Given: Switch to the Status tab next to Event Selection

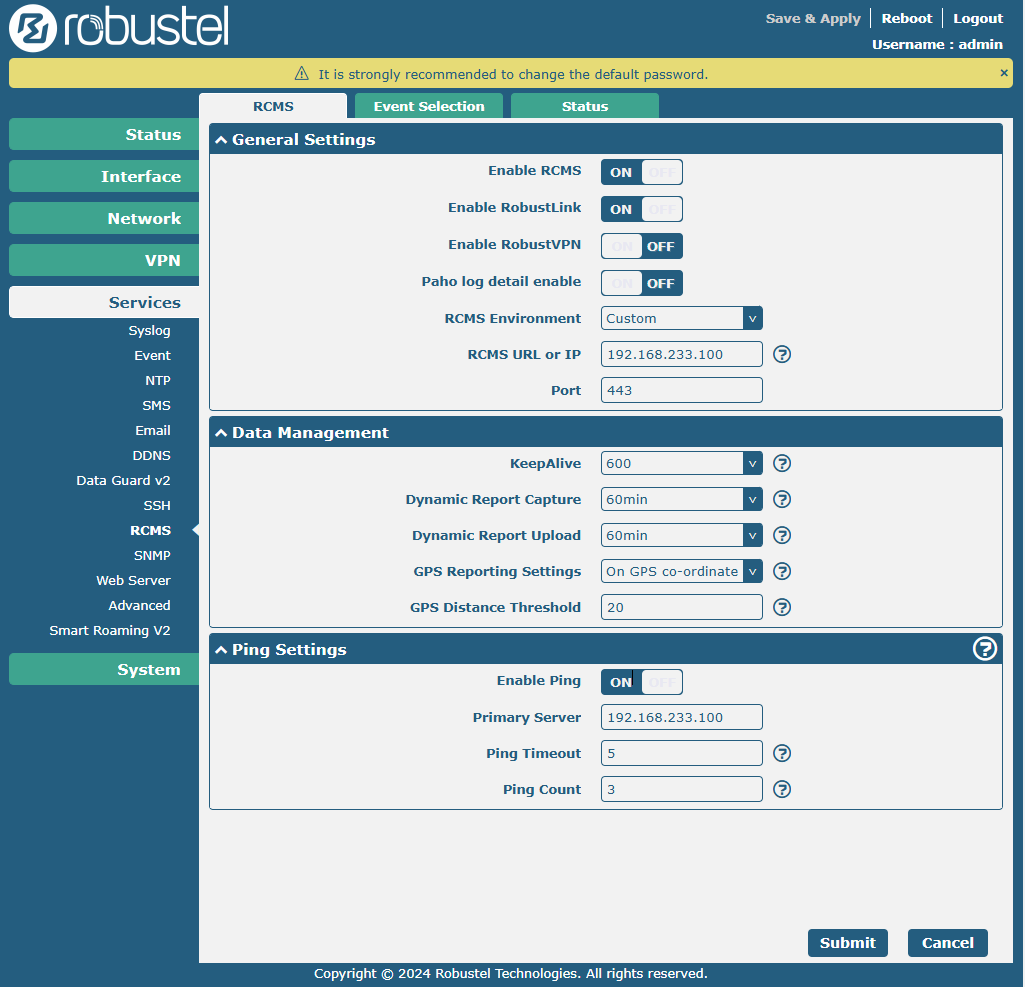Looking at the screenshot, I should [584, 106].
